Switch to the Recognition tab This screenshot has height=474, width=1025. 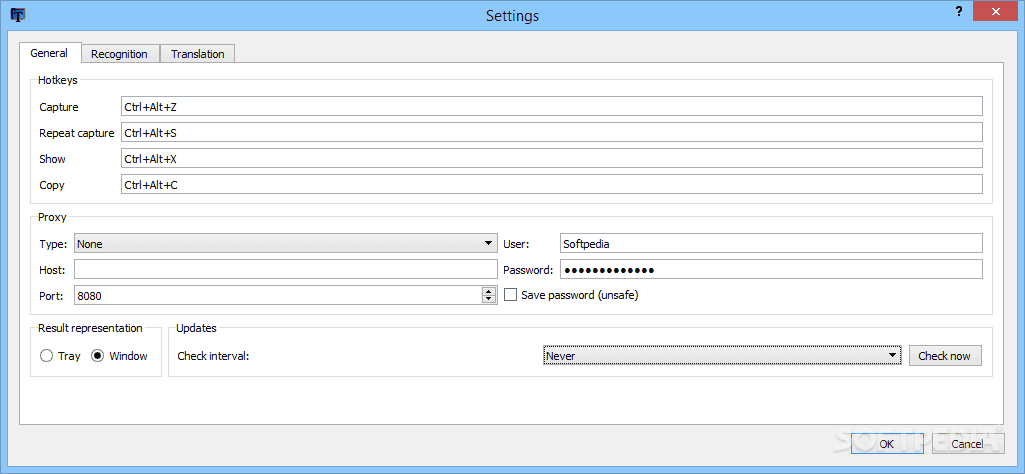coord(119,54)
